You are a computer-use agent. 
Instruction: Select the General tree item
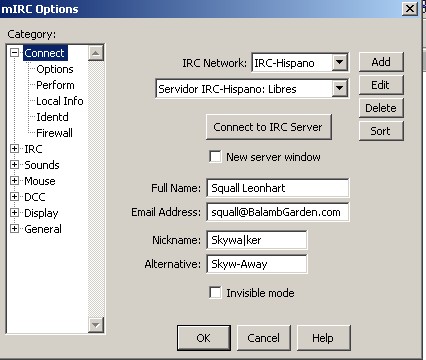[43, 229]
